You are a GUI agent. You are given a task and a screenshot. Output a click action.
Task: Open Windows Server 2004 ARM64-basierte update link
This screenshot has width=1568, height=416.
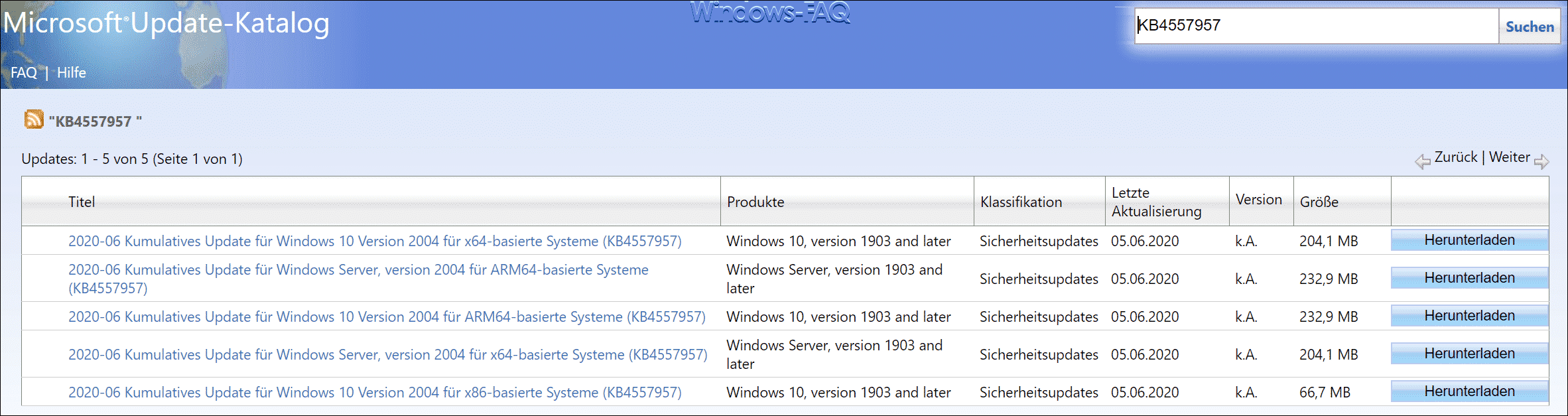tap(358, 279)
